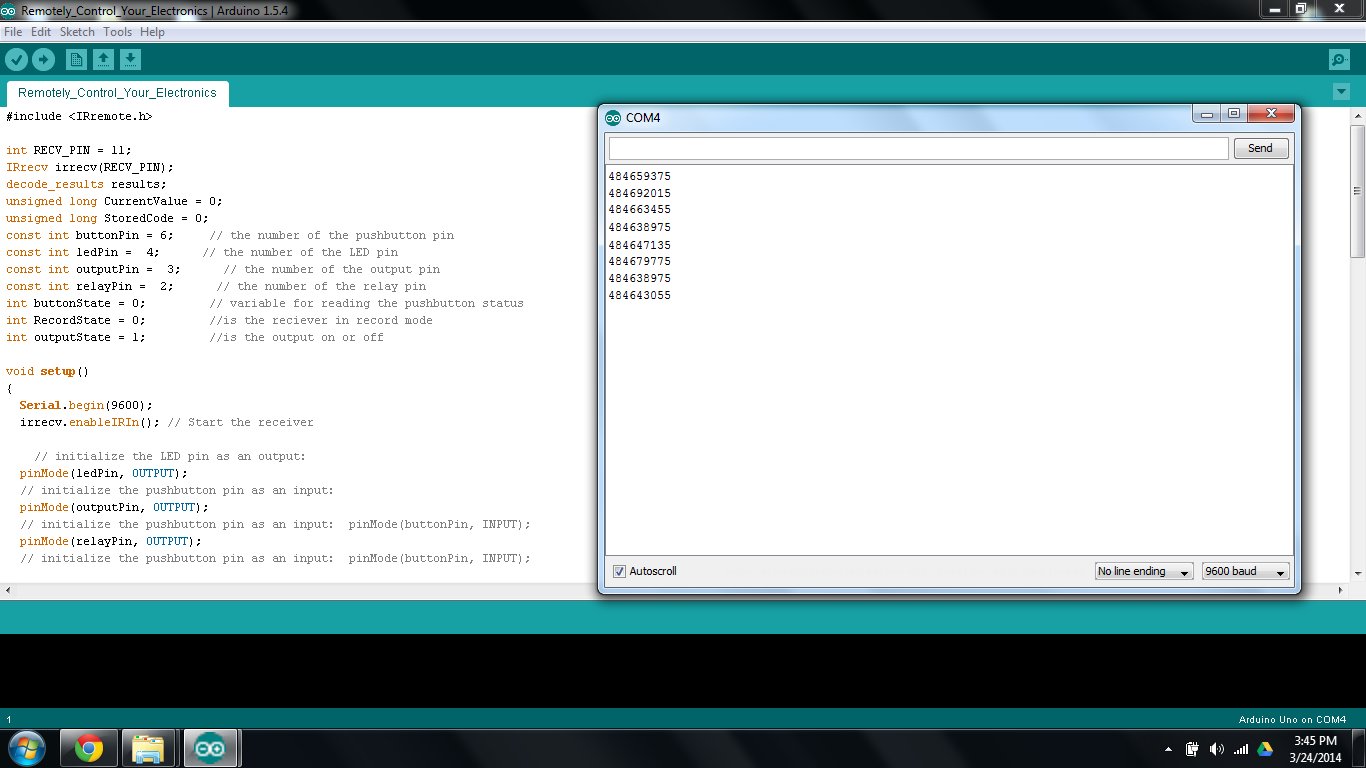The width and height of the screenshot is (1366, 768).
Task: Click the volume speaker tray icon
Action: click(1216, 749)
